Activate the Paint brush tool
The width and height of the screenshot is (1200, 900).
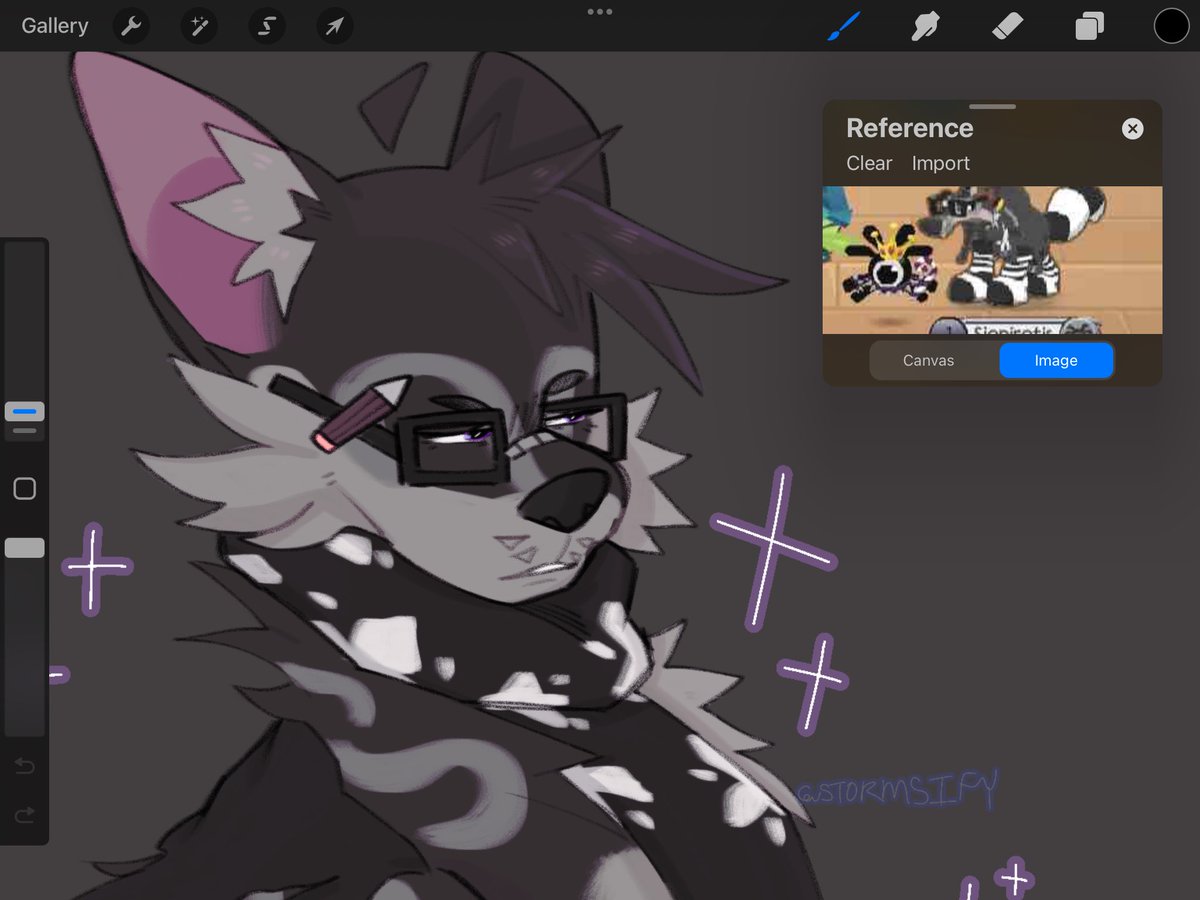coord(843,26)
